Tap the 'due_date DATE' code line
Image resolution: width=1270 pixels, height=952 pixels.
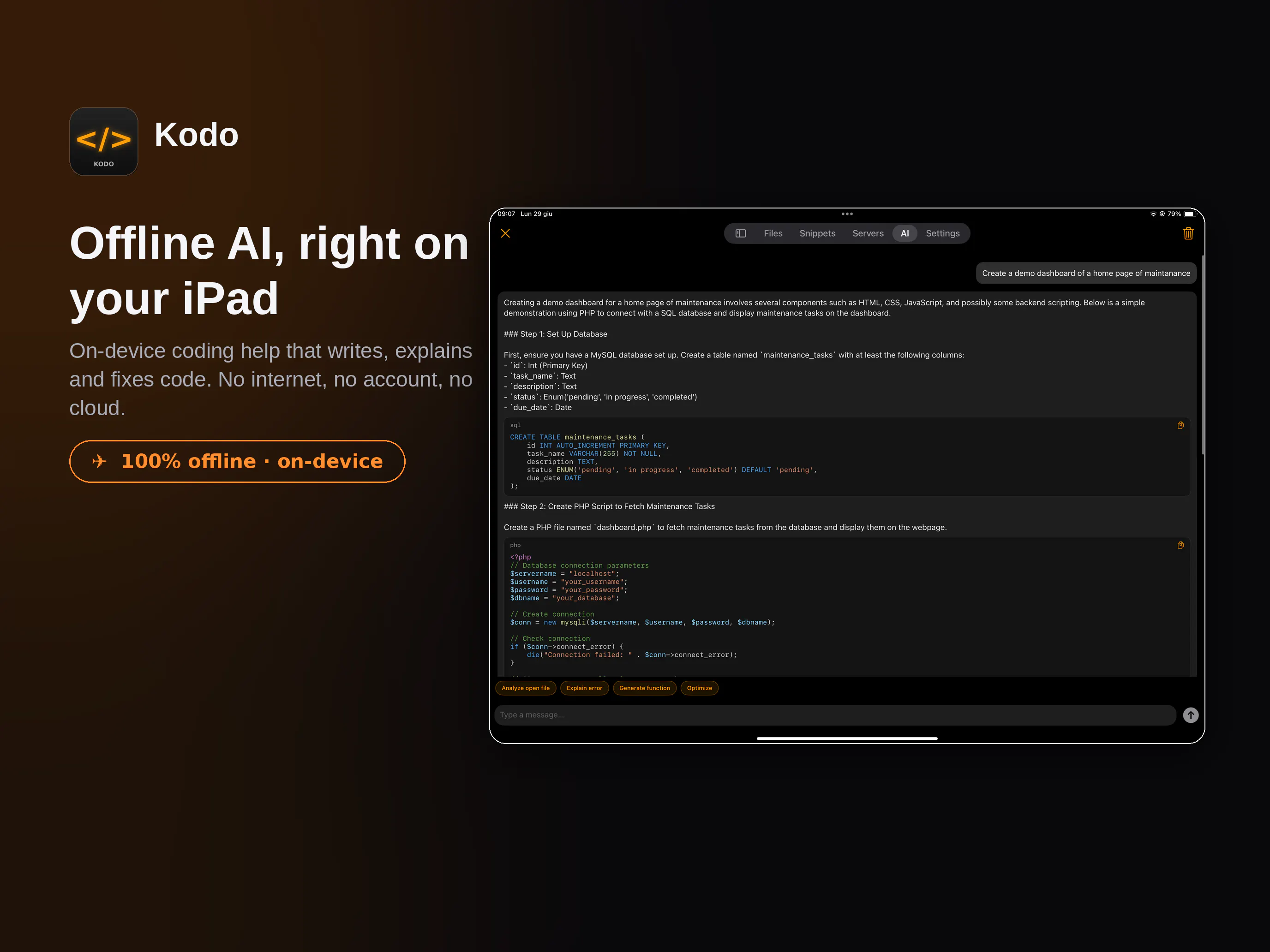click(554, 478)
